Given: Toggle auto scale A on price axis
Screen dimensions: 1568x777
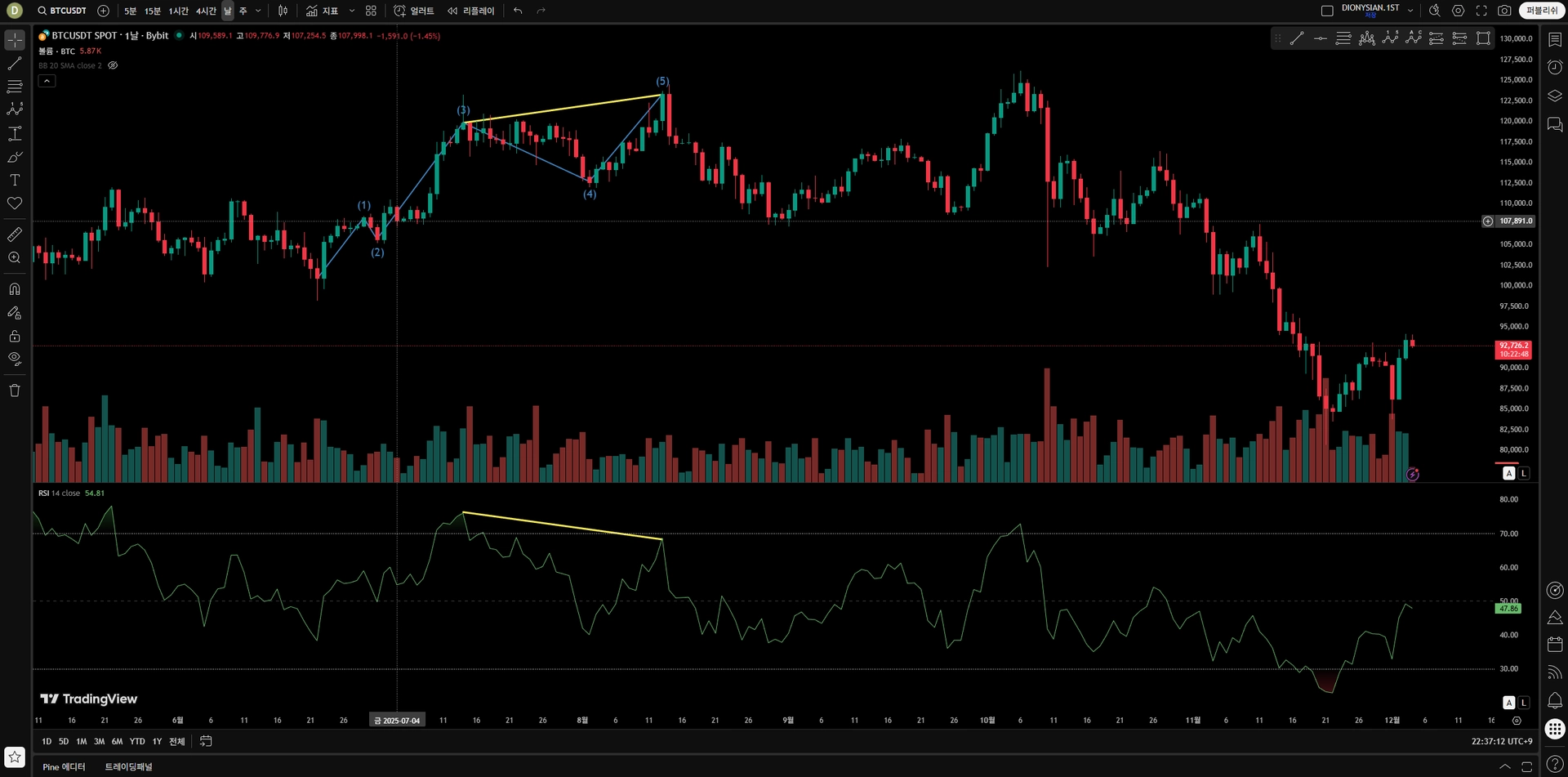Looking at the screenshot, I should click(x=1509, y=473).
